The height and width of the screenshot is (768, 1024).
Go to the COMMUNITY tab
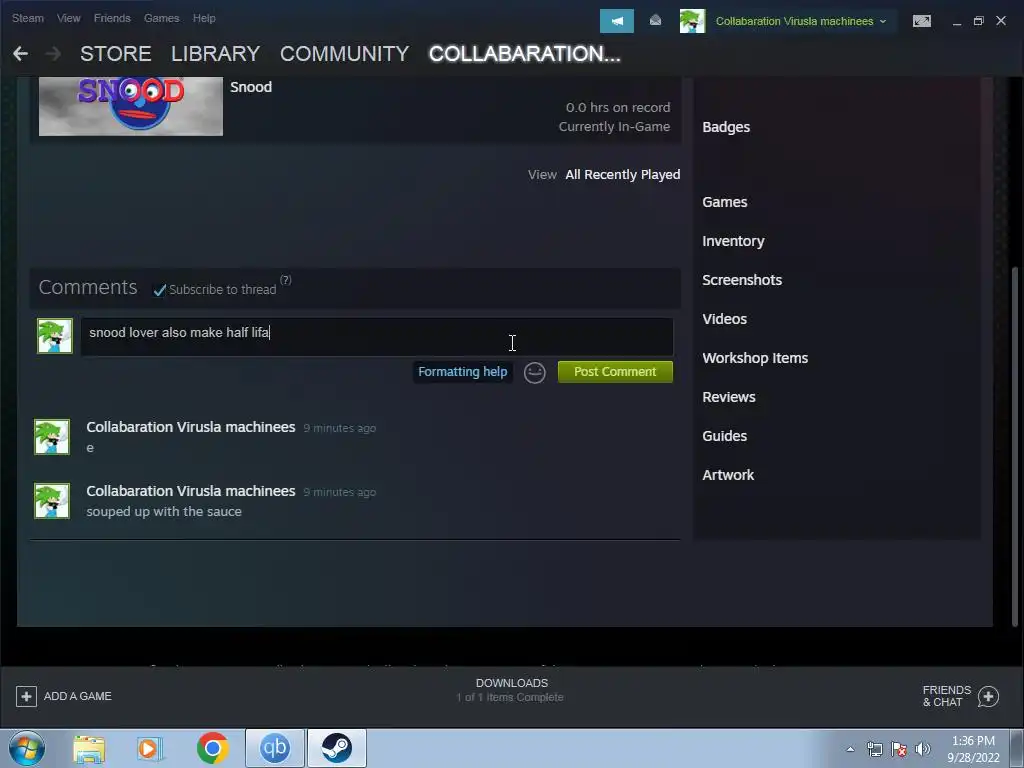(x=344, y=54)
